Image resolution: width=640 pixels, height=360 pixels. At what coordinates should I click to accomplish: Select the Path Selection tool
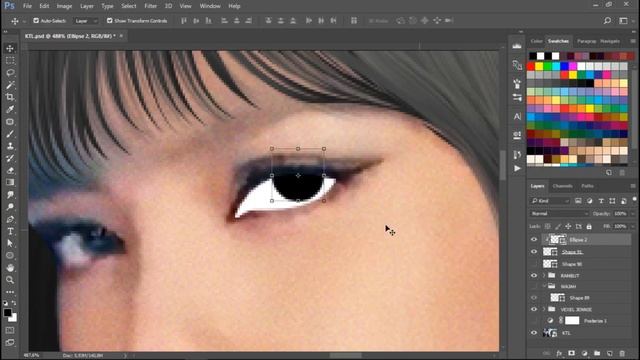coord(10,243)
